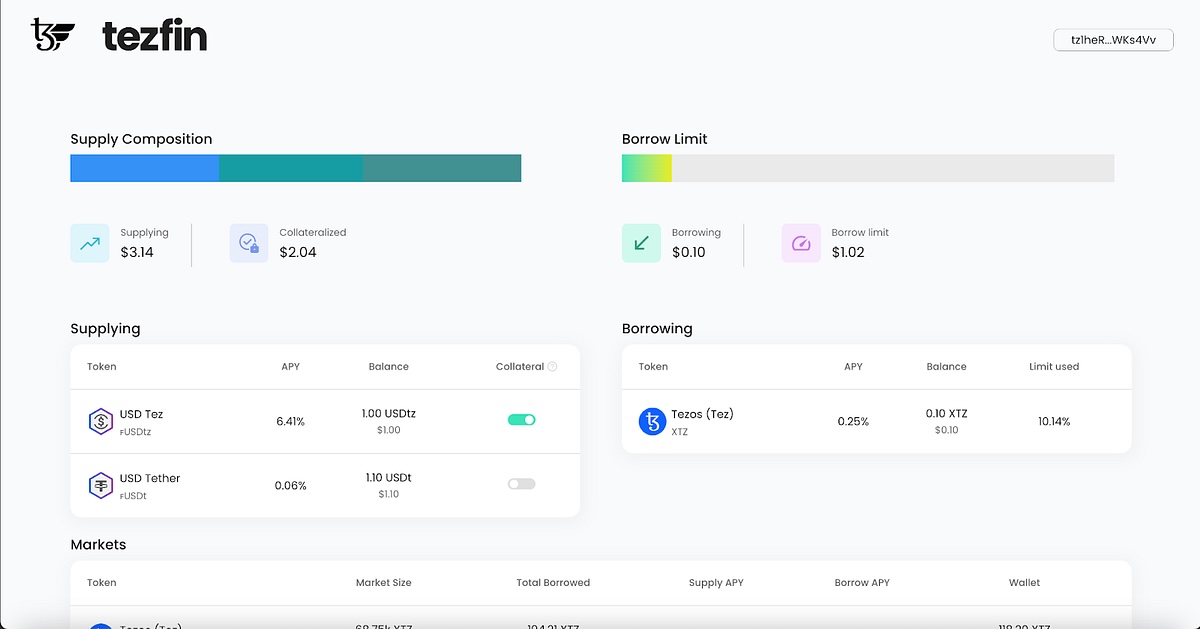Image resolution: width=1200 pixels, height=629 pixels.
Task: Select the Supply APY column header
Action: pyautogui.click(x=716, y=583)
